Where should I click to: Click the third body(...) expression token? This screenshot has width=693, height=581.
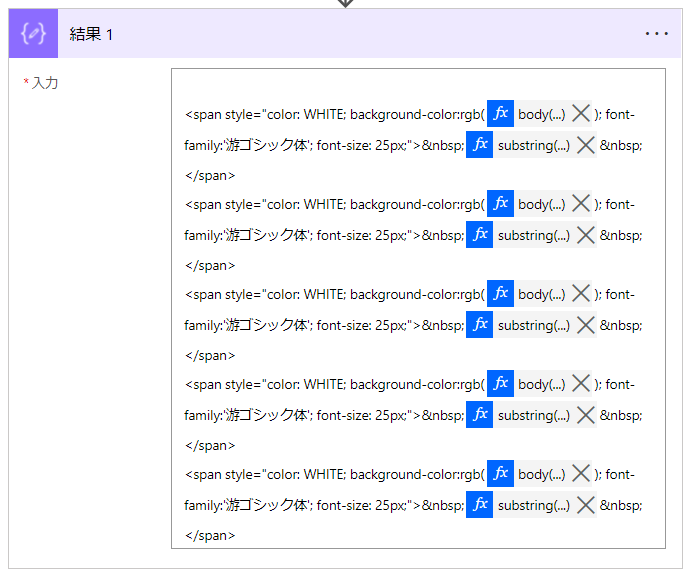click(x=541, y=294)
